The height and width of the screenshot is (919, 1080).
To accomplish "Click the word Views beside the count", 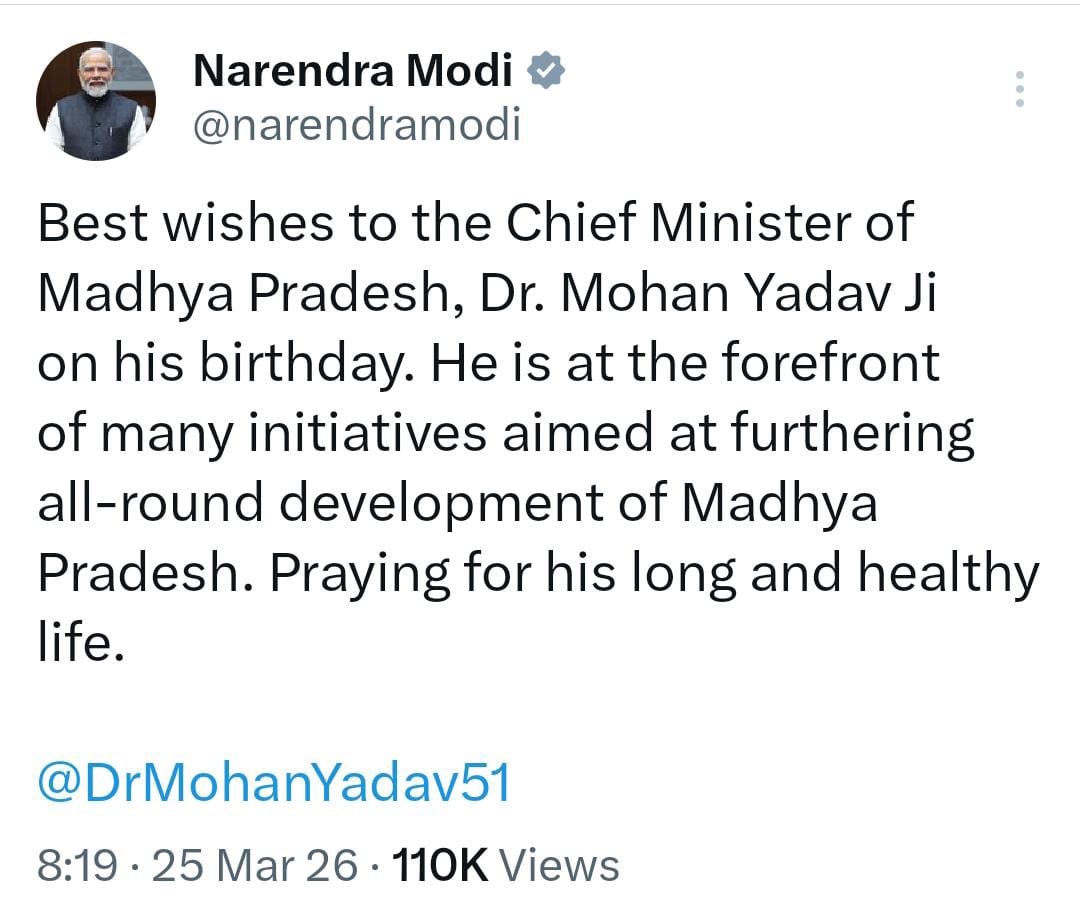I will [558, 865].
